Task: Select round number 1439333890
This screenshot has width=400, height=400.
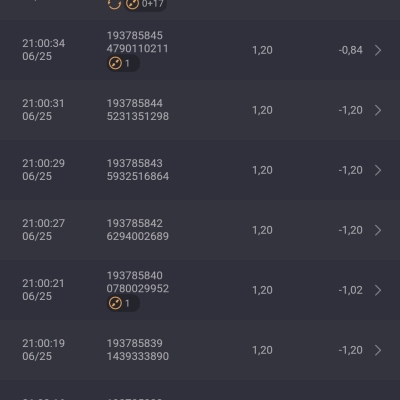Action: click(x=138, y=356)
